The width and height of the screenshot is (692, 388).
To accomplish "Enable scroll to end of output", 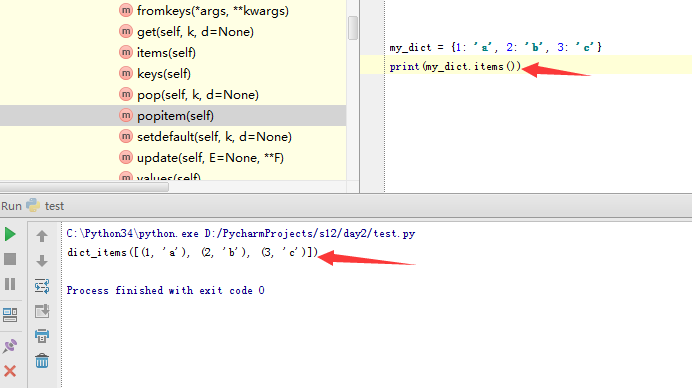I will point(42,311).
